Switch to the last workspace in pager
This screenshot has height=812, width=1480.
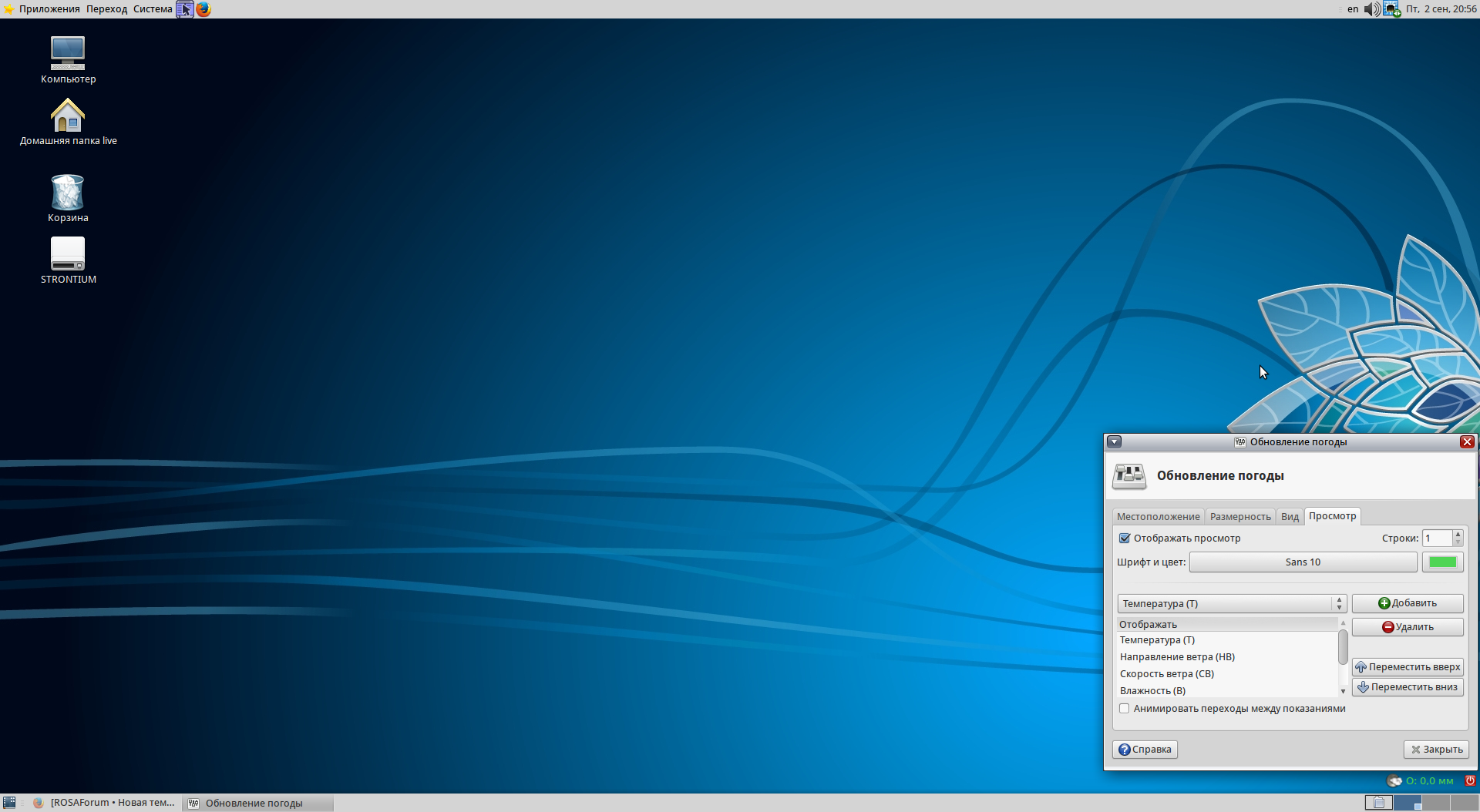tap(1463, 803)
